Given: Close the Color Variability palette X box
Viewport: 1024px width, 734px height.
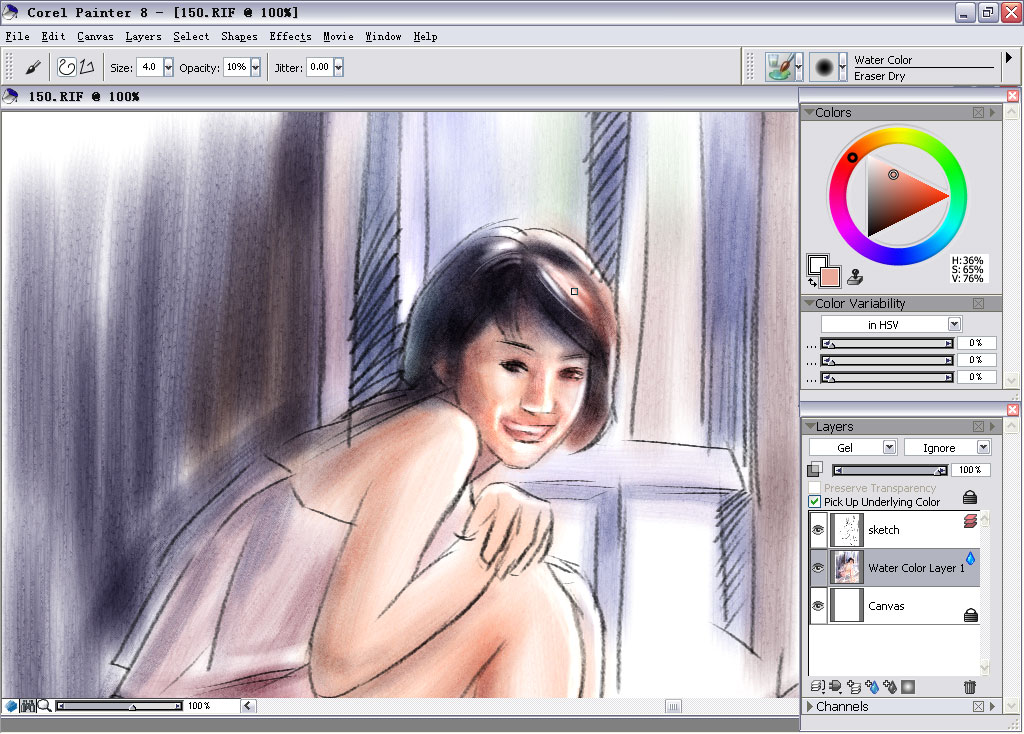Looking at the screenshot, I should pos(978,303).
